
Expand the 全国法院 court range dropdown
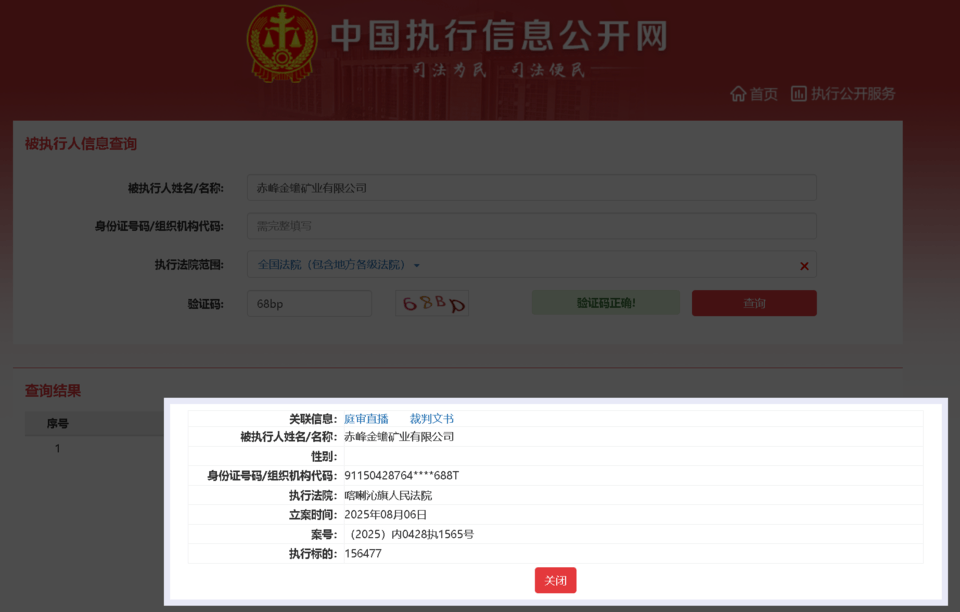point(339,265)
